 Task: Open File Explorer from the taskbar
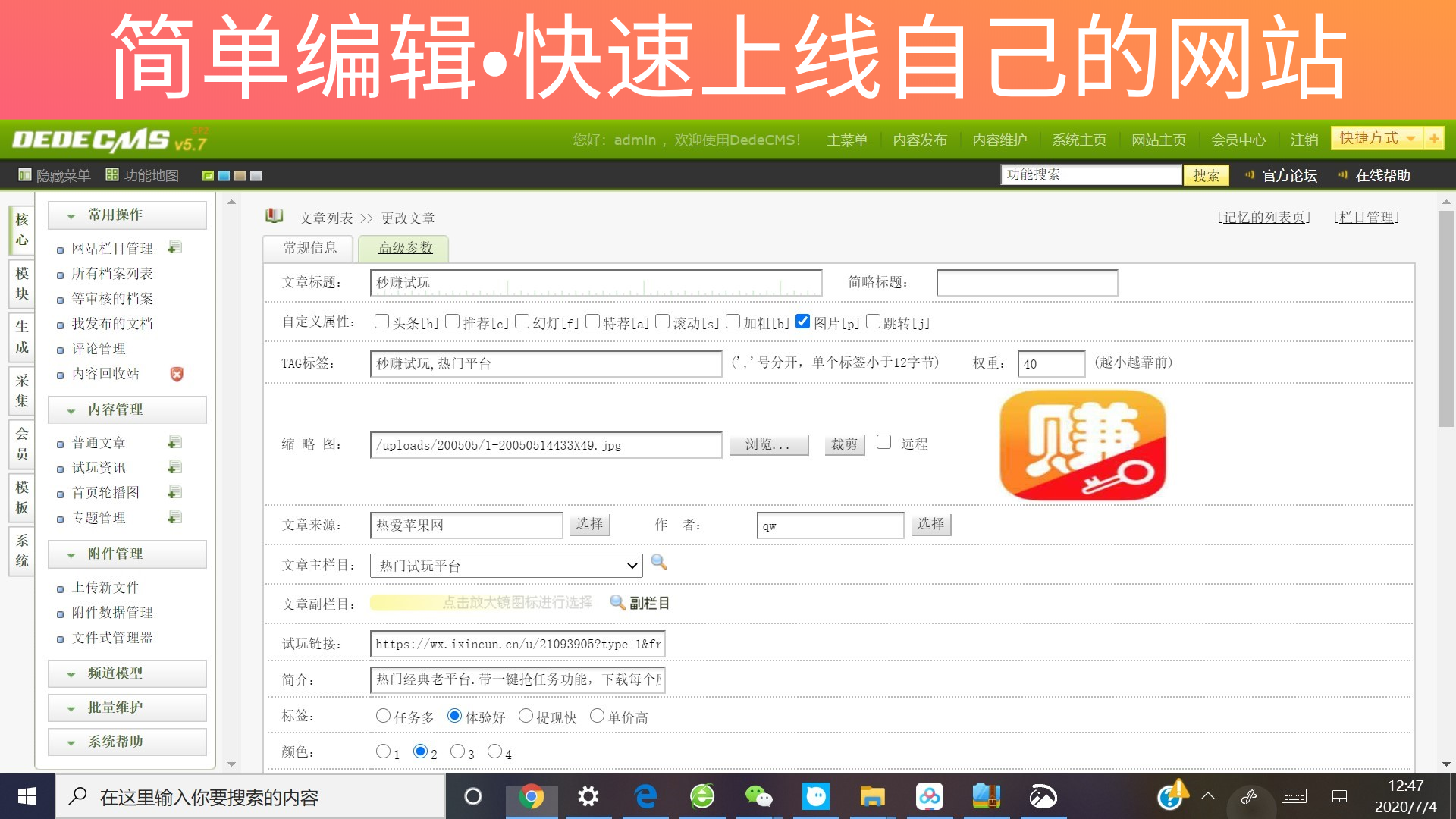(872, 796)
